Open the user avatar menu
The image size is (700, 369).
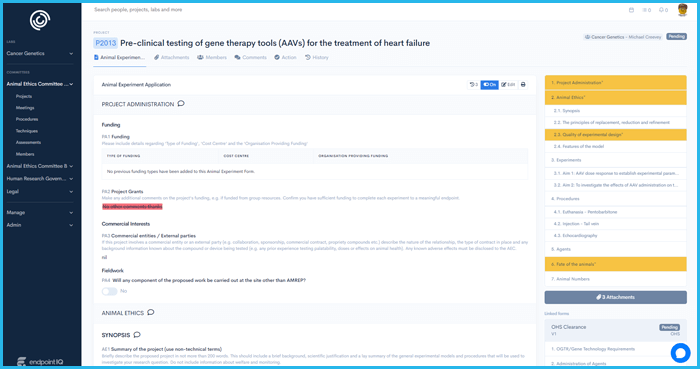point(682,10)
